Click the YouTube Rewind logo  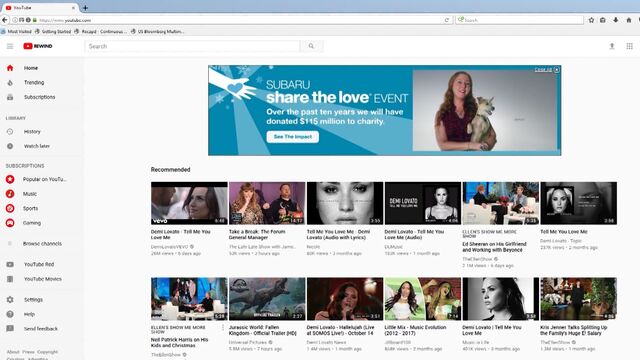tap(38, 46)
